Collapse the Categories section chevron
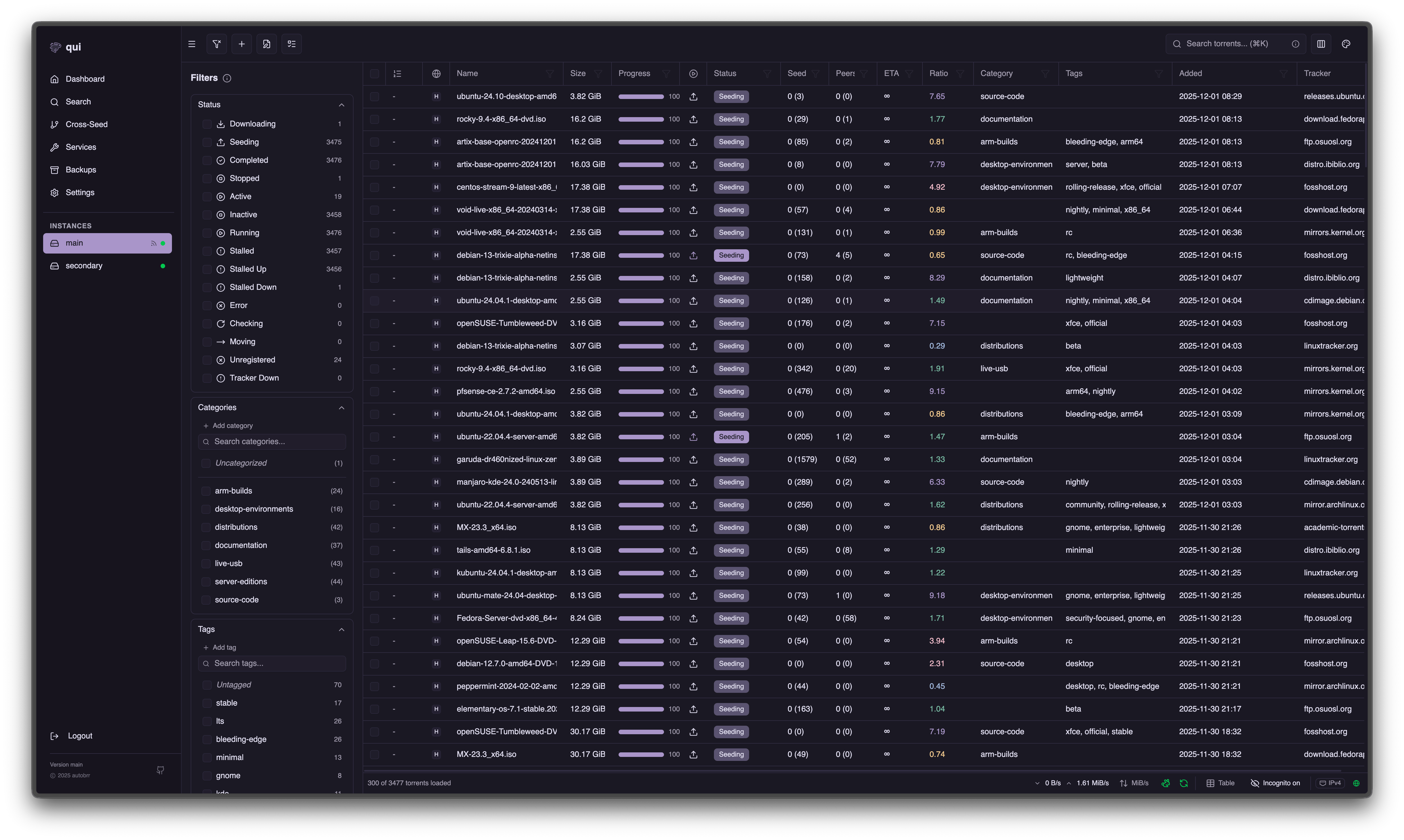Screen dimensions: 1404x840 point(342,408)
